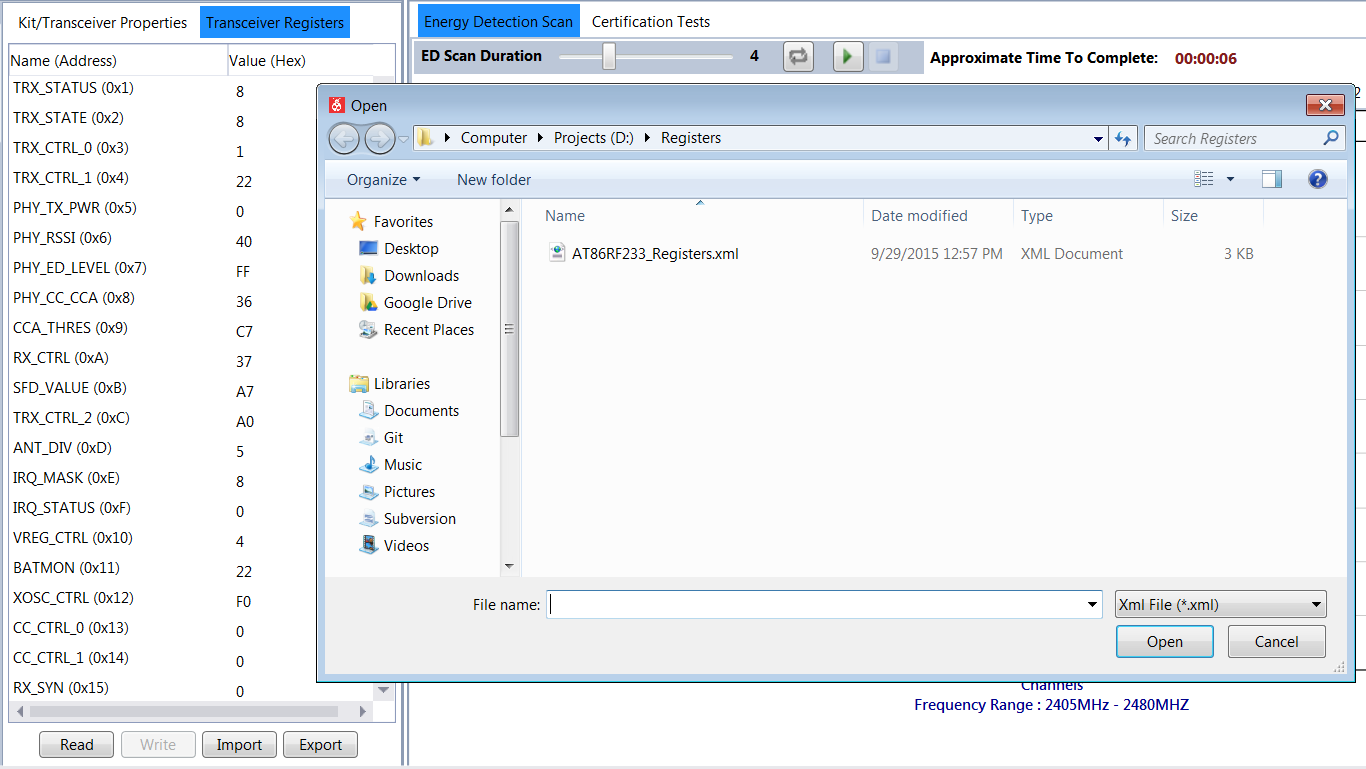The image size is (1366, 769).
Task: Toggle the preview pane icon
Action: pos(1272,179)
